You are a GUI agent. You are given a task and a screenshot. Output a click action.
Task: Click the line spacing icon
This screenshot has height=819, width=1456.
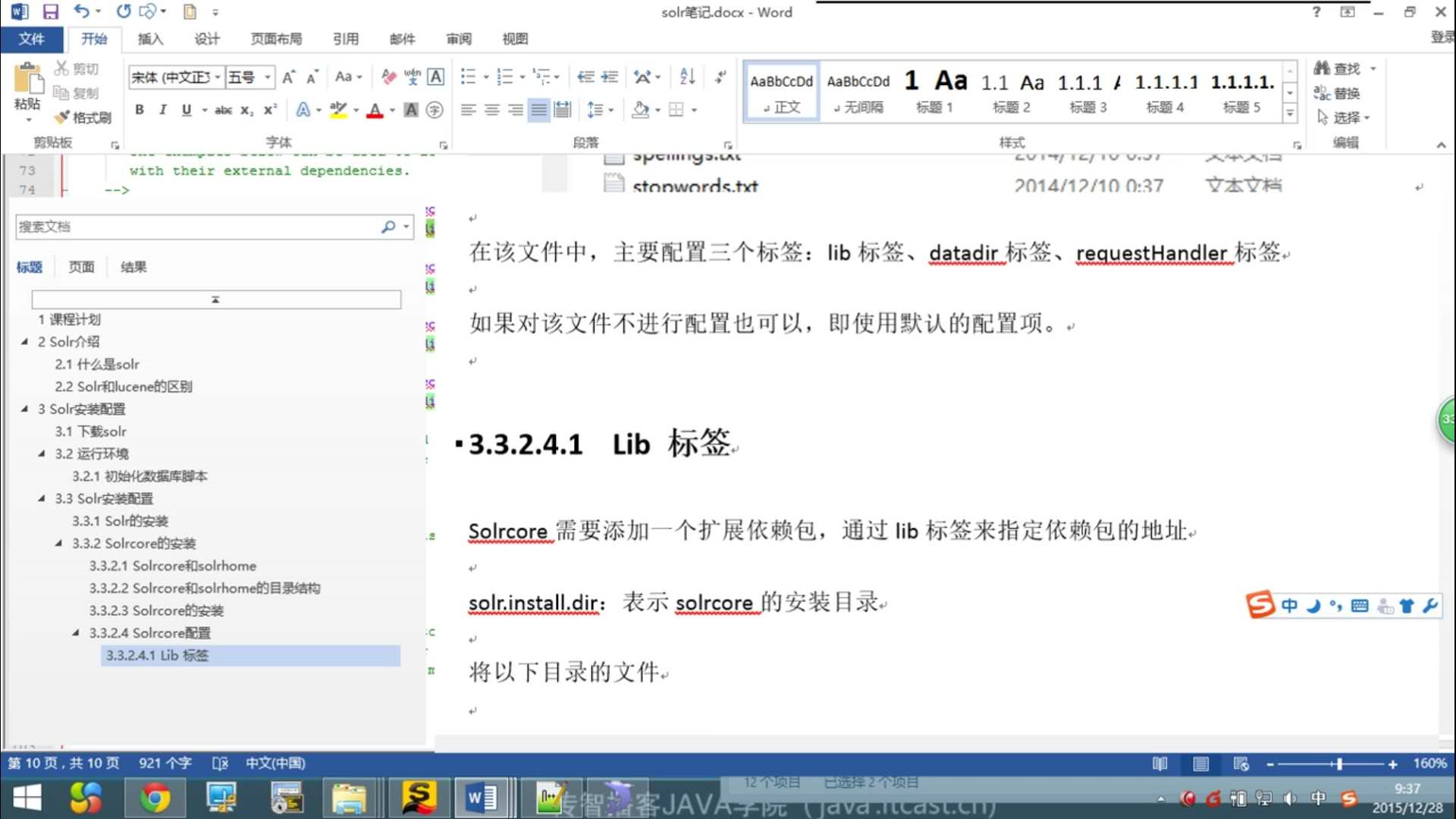point(595,110)
